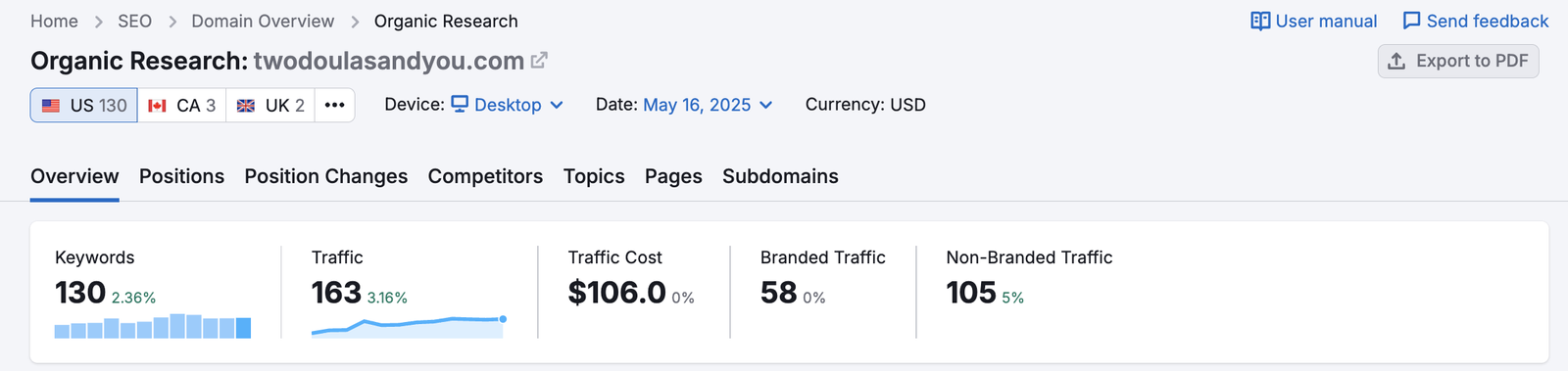Click the desktop monitor device icon

pos(460,104)
